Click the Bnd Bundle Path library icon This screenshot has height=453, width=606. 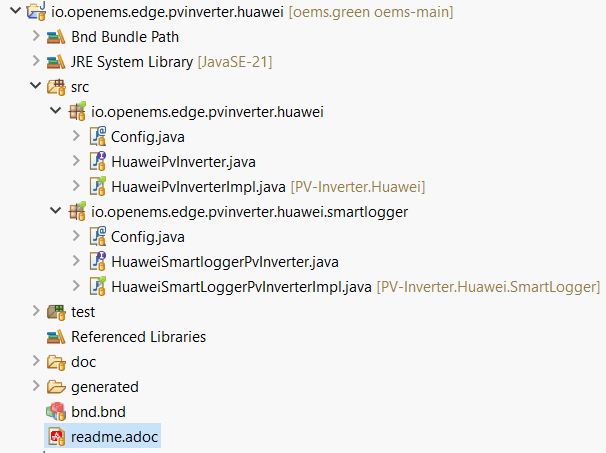[x=56, y=37]
